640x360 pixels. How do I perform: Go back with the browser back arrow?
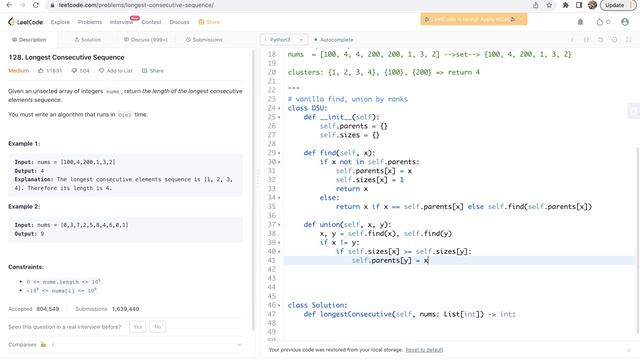(9, 5)
